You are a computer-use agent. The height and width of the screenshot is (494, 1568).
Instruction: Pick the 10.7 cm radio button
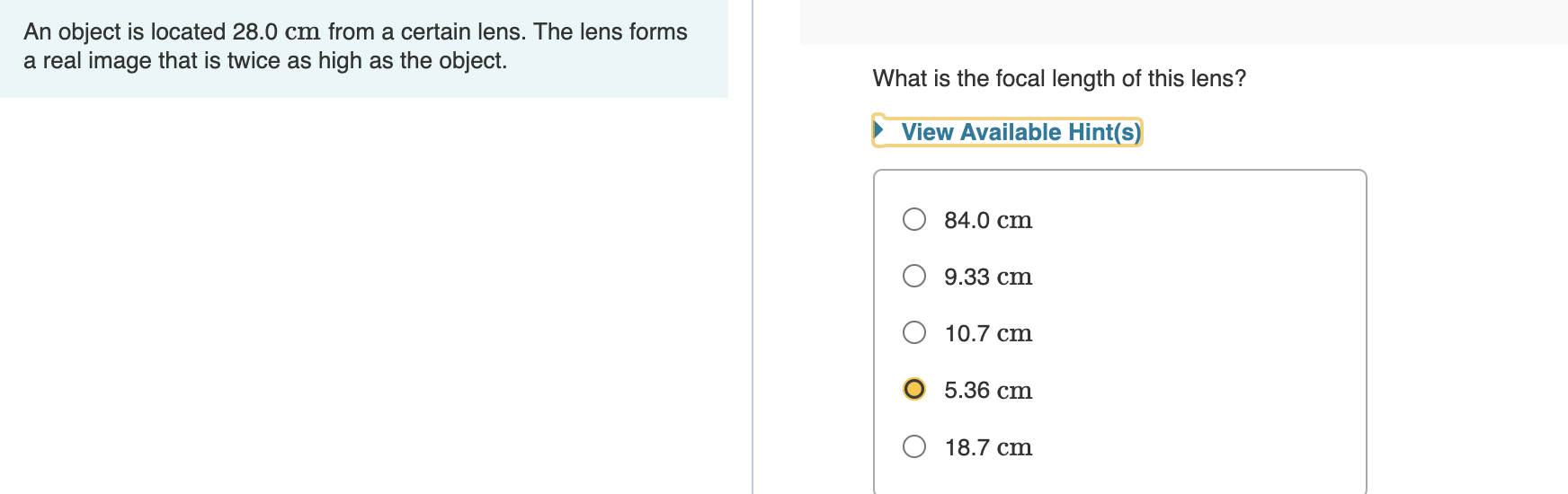click(x=914, y=332)
